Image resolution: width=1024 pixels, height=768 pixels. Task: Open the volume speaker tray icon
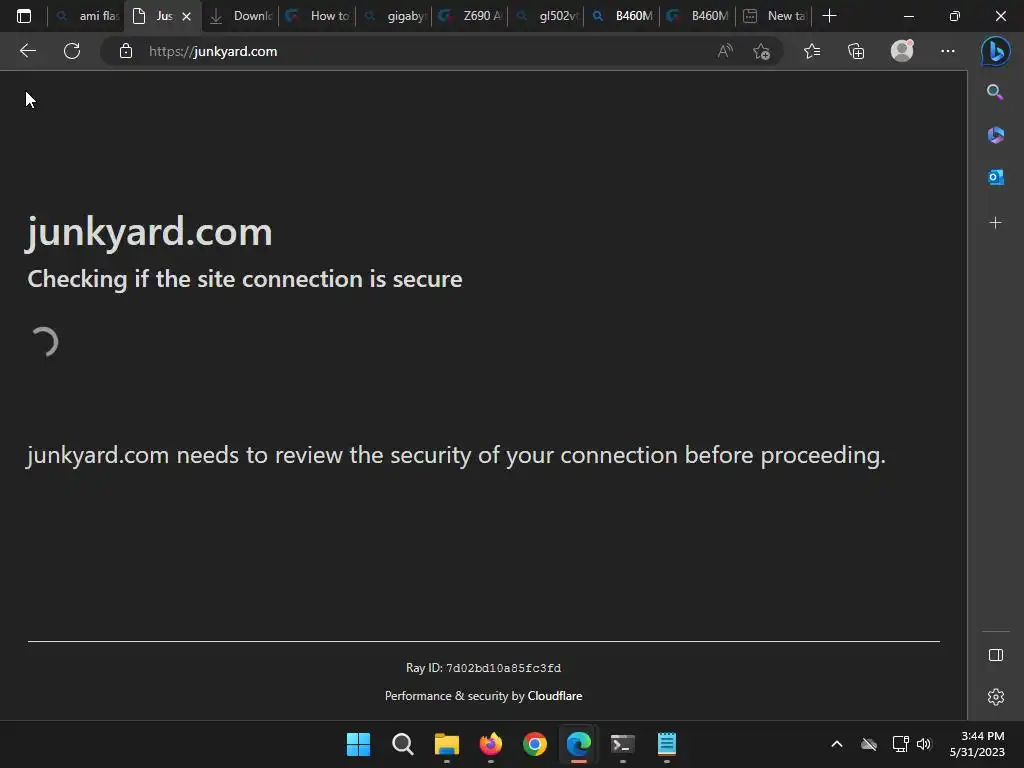point(923,744)
